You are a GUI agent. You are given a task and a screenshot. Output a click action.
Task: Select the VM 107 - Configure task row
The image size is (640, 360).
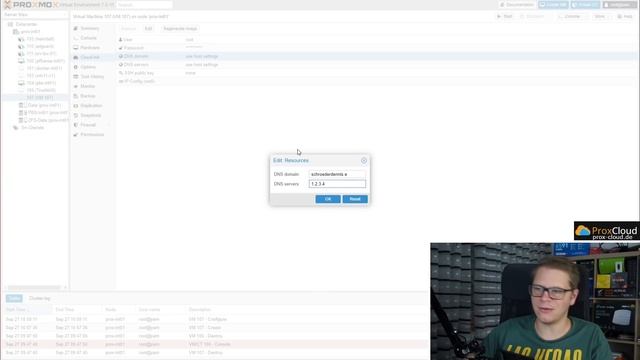click(216, 319)
